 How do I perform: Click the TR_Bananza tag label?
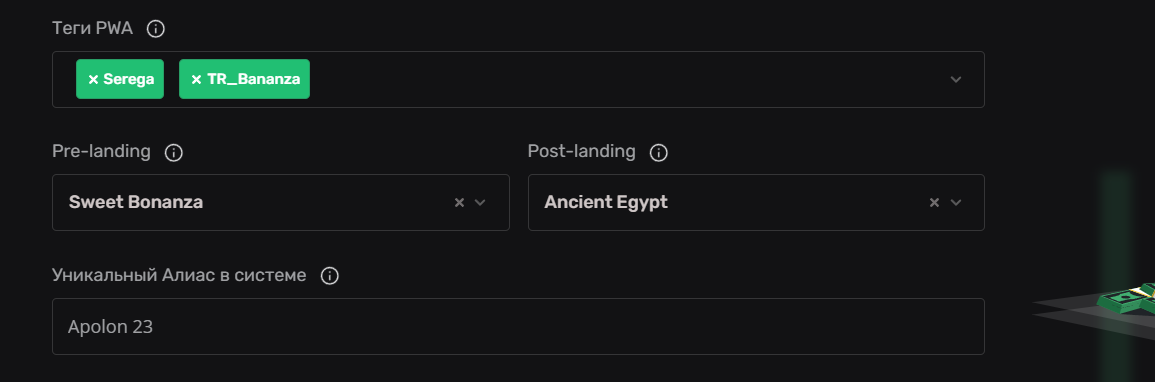point(253,79)
